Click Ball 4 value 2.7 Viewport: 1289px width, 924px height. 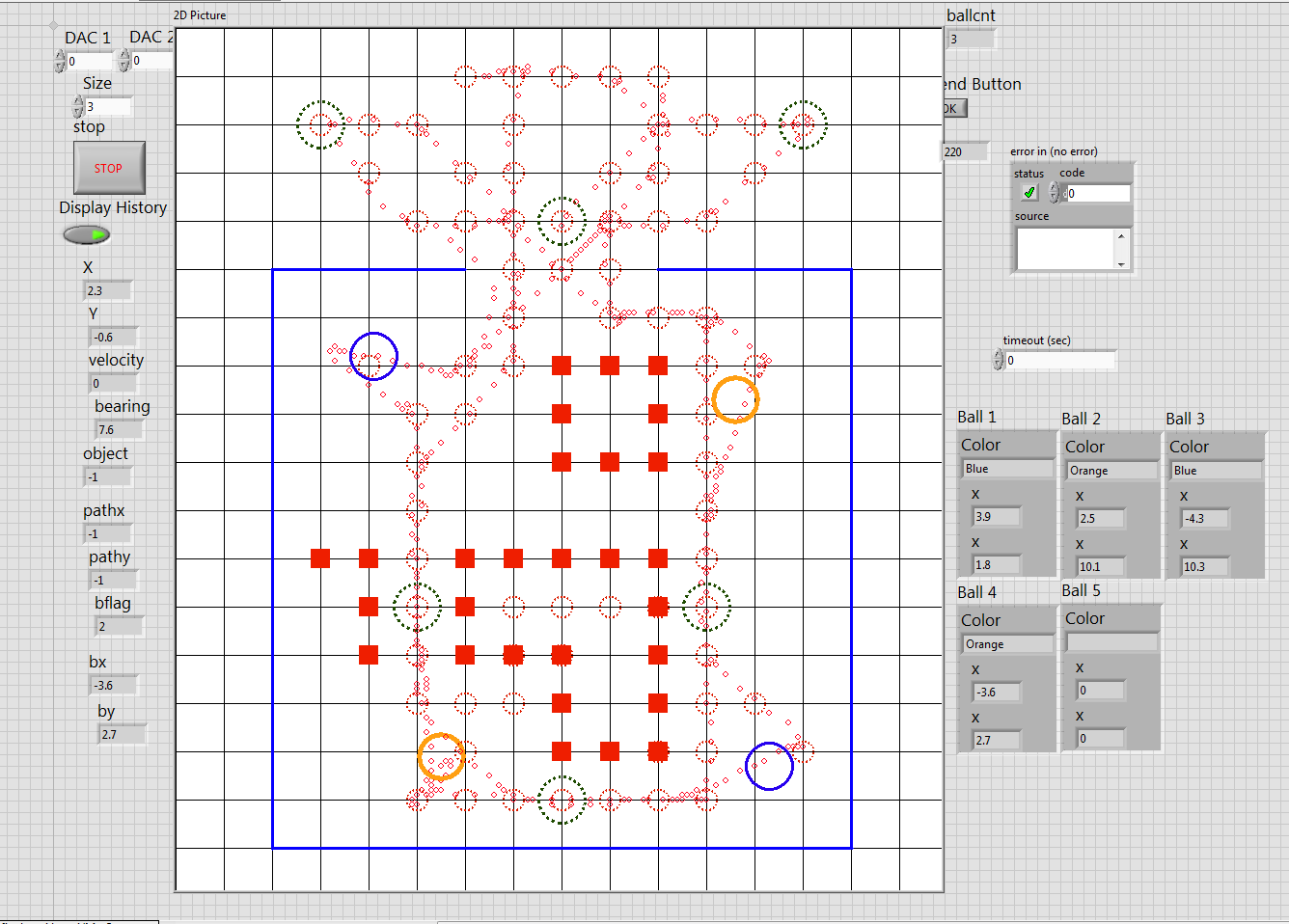coord(997,740)
